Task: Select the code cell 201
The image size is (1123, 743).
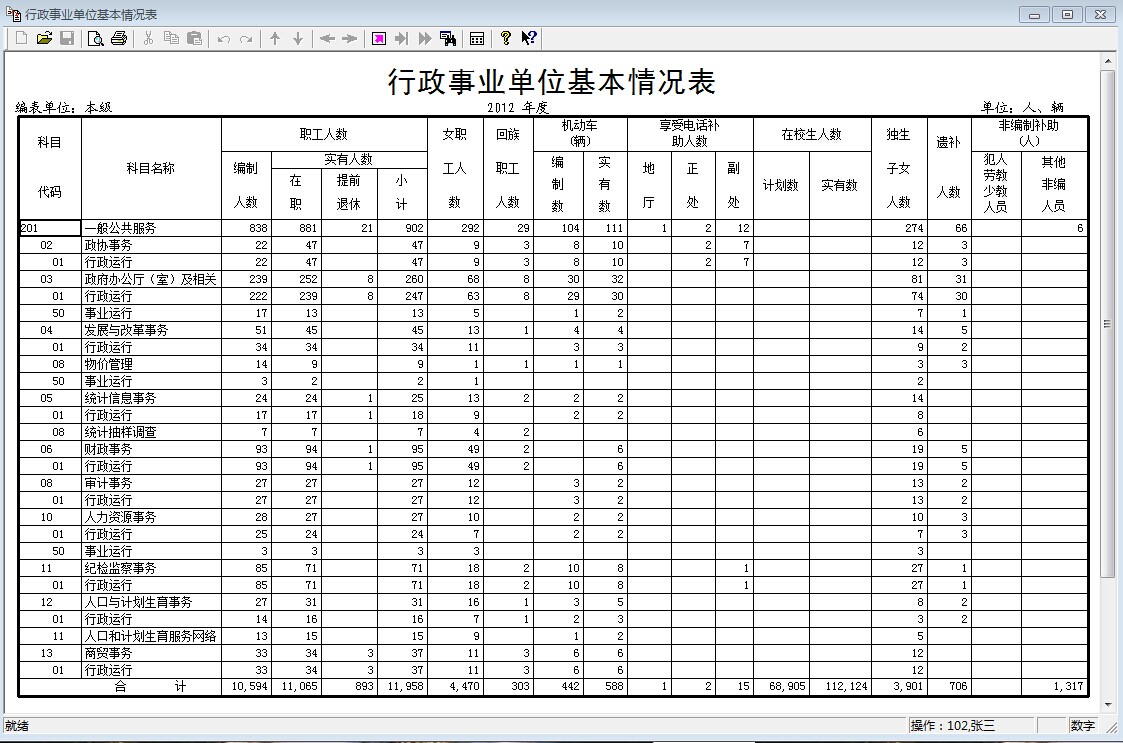Action: 49,228
